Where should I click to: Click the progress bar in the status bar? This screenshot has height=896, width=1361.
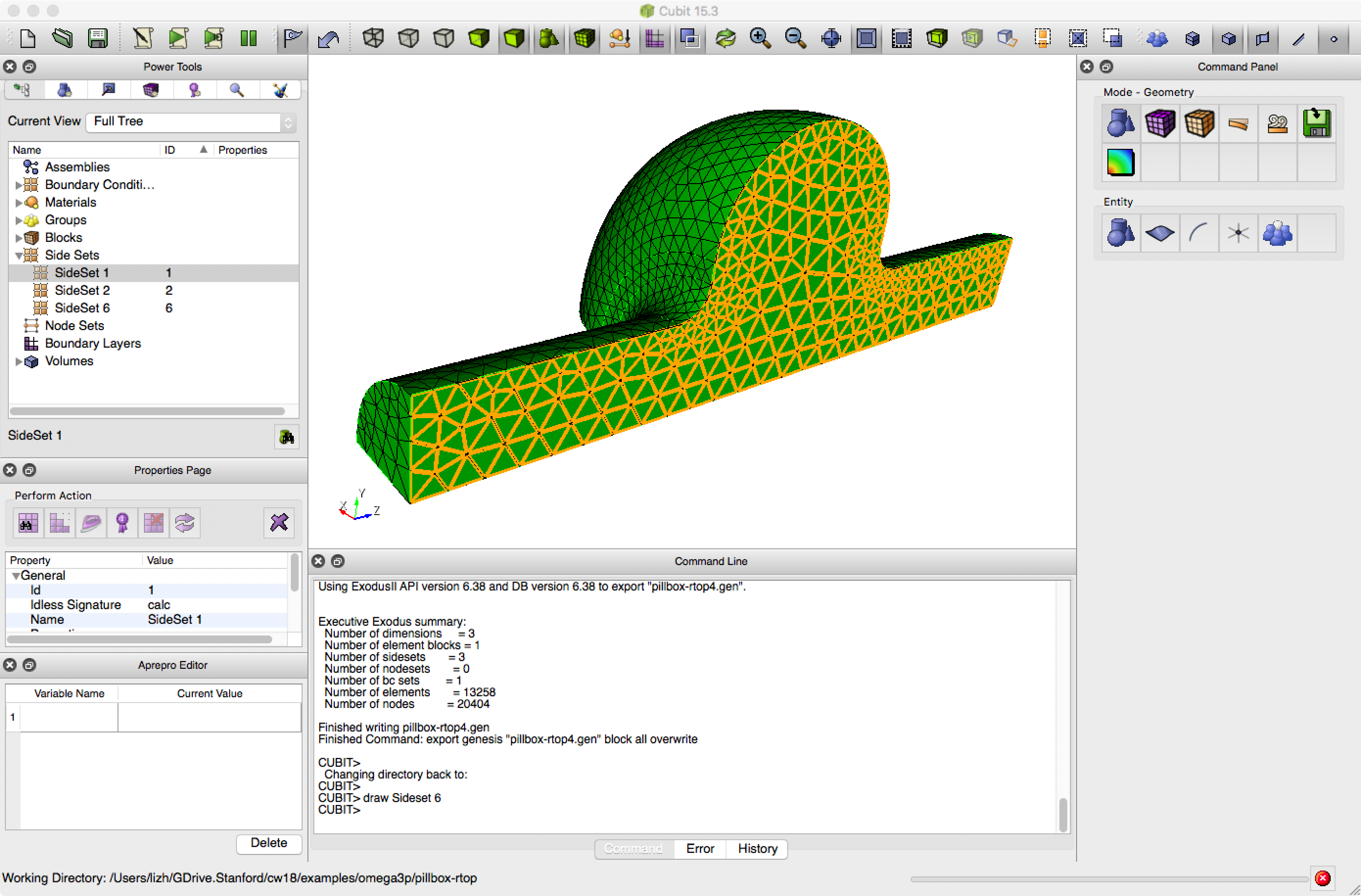pos(1109,879)
